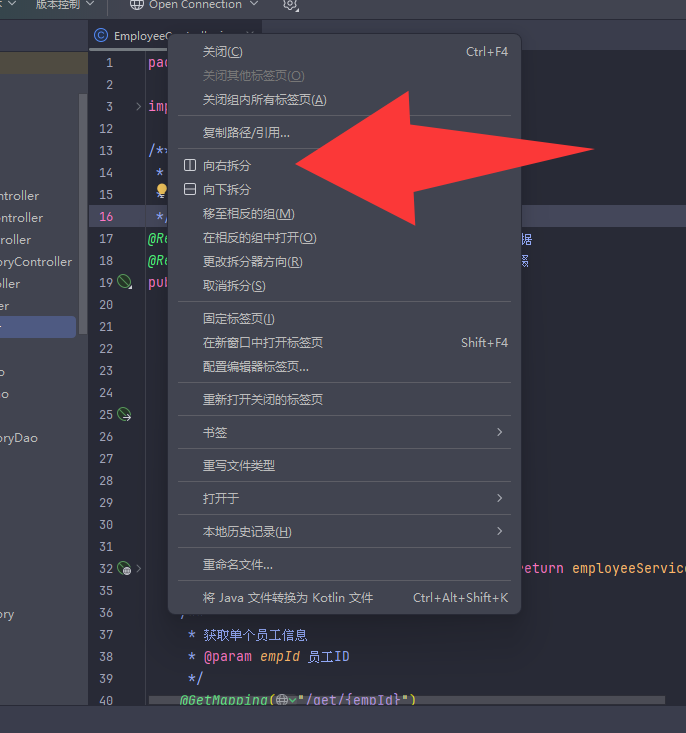Open the 打开于 submenu

tap(344, 498)
